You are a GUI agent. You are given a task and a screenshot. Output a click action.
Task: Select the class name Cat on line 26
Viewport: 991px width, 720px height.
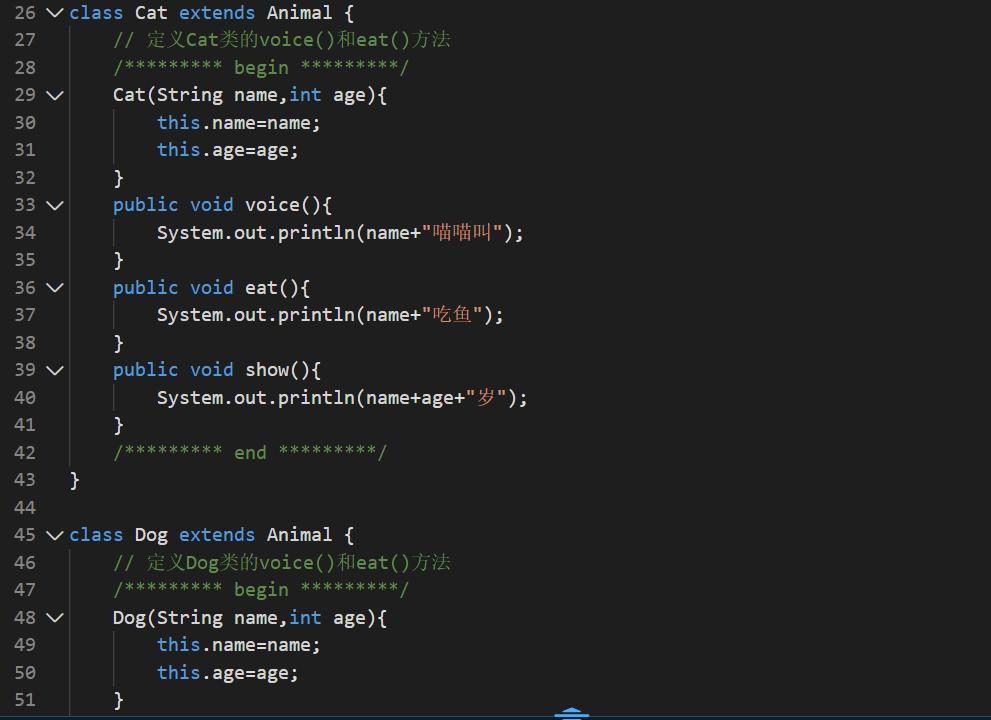(150, 13)
